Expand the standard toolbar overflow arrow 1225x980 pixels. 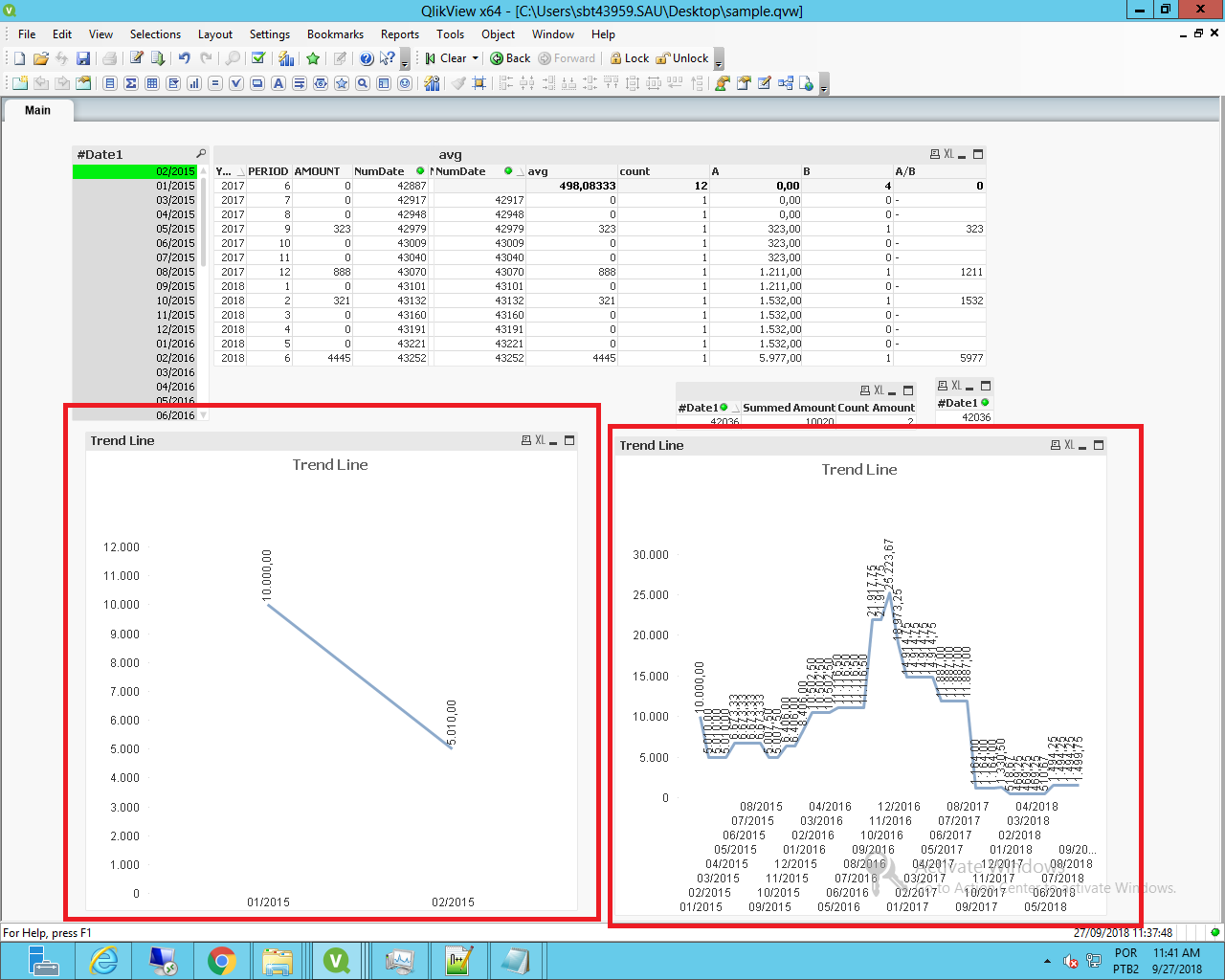pos(405,61)
